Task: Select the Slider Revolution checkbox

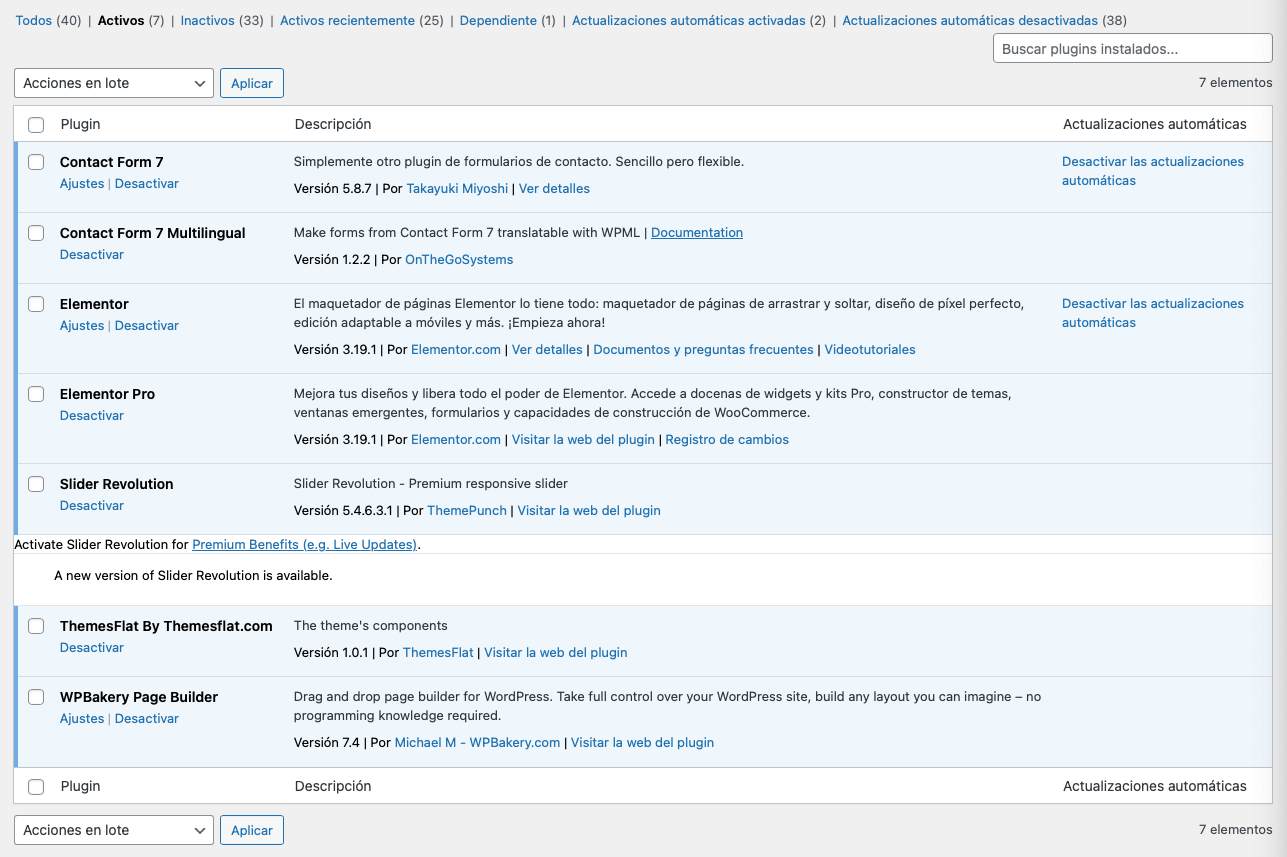Action: 36,484
